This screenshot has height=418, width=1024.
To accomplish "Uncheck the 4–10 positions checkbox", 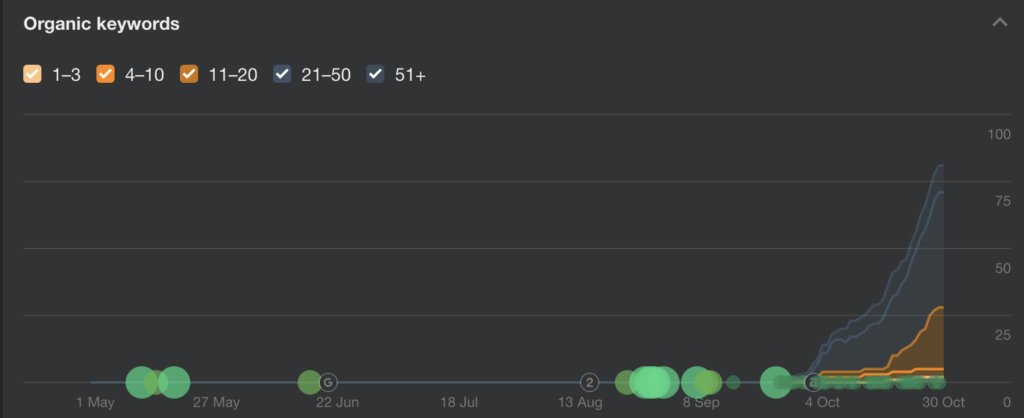I will tap(105, 74).
